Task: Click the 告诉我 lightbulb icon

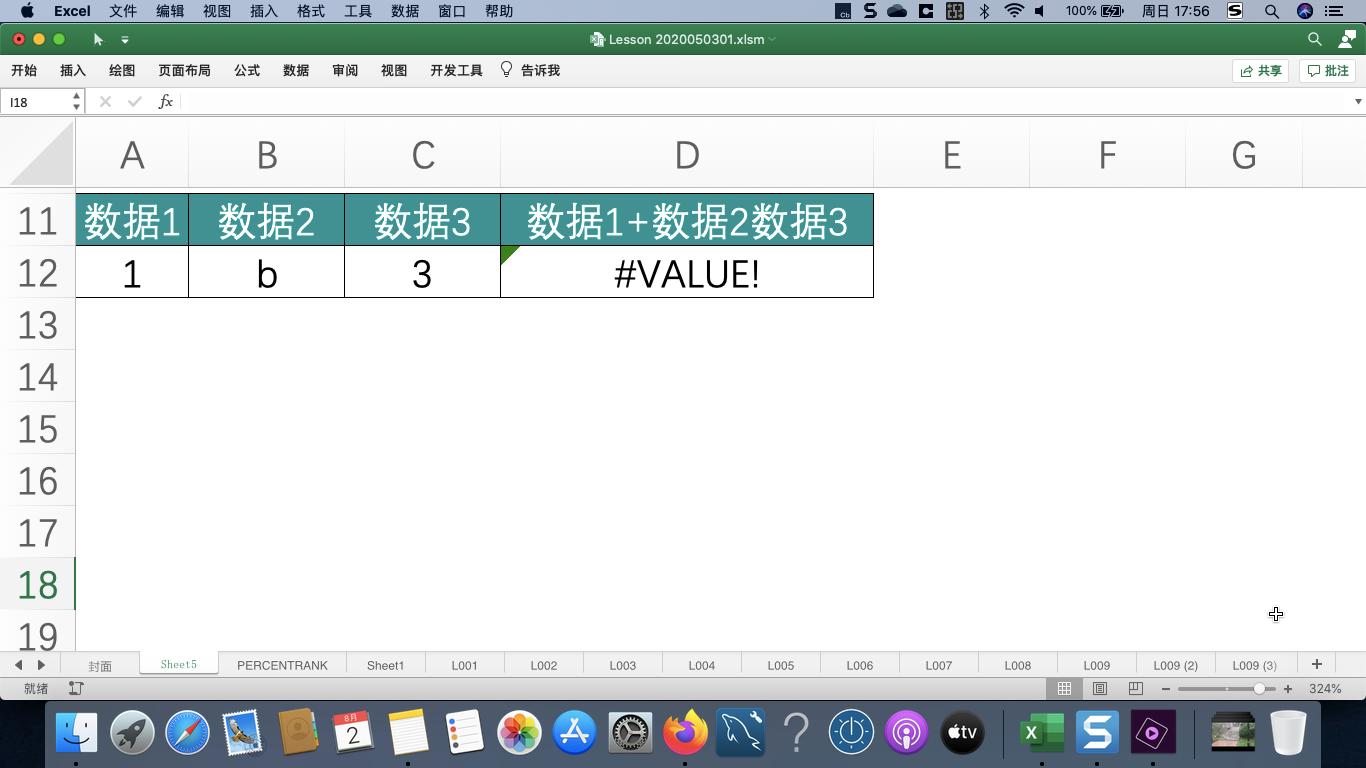Action: tap(504, 70)
